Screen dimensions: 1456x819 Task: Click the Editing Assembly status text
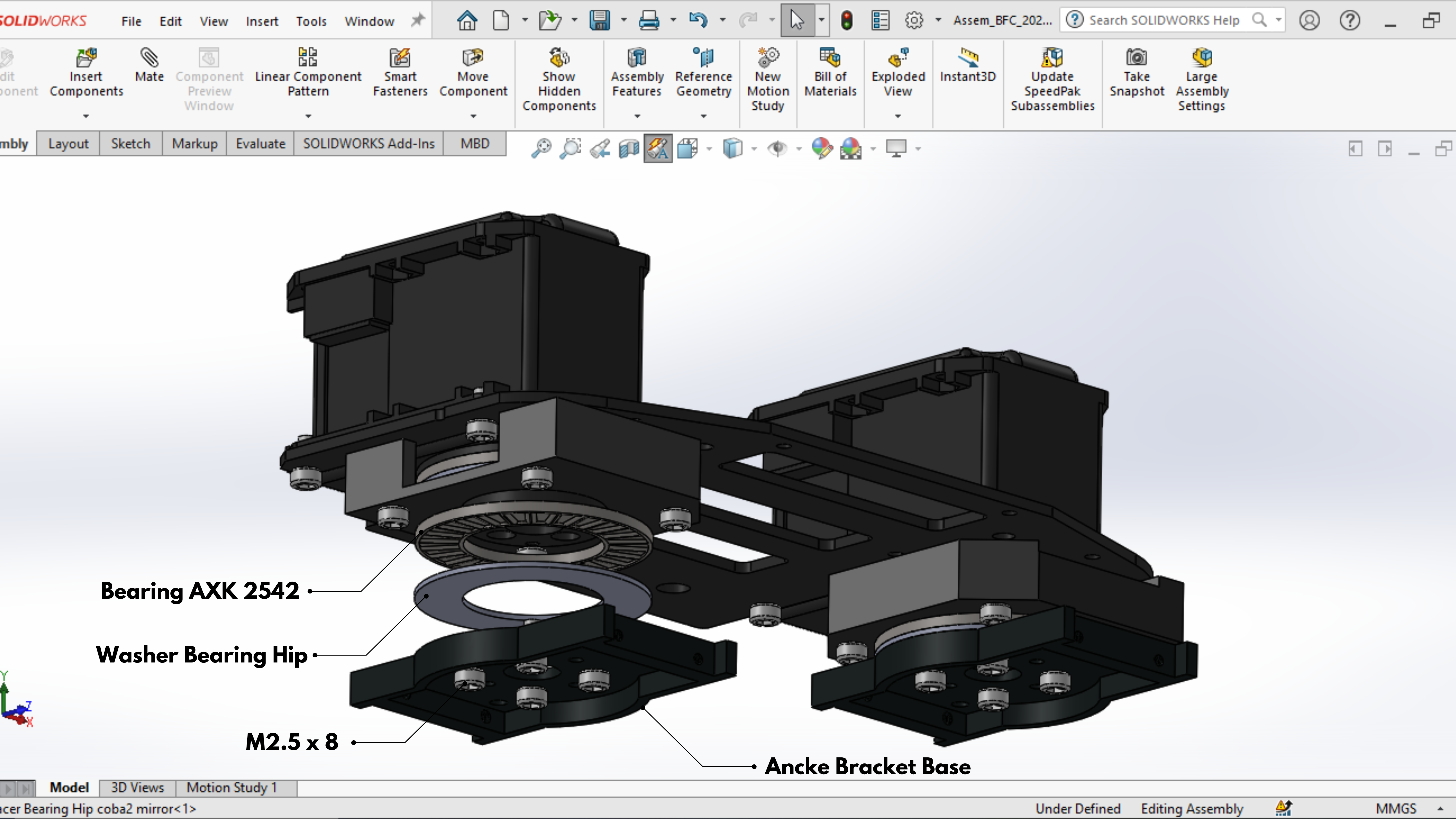click(1192, 809)
